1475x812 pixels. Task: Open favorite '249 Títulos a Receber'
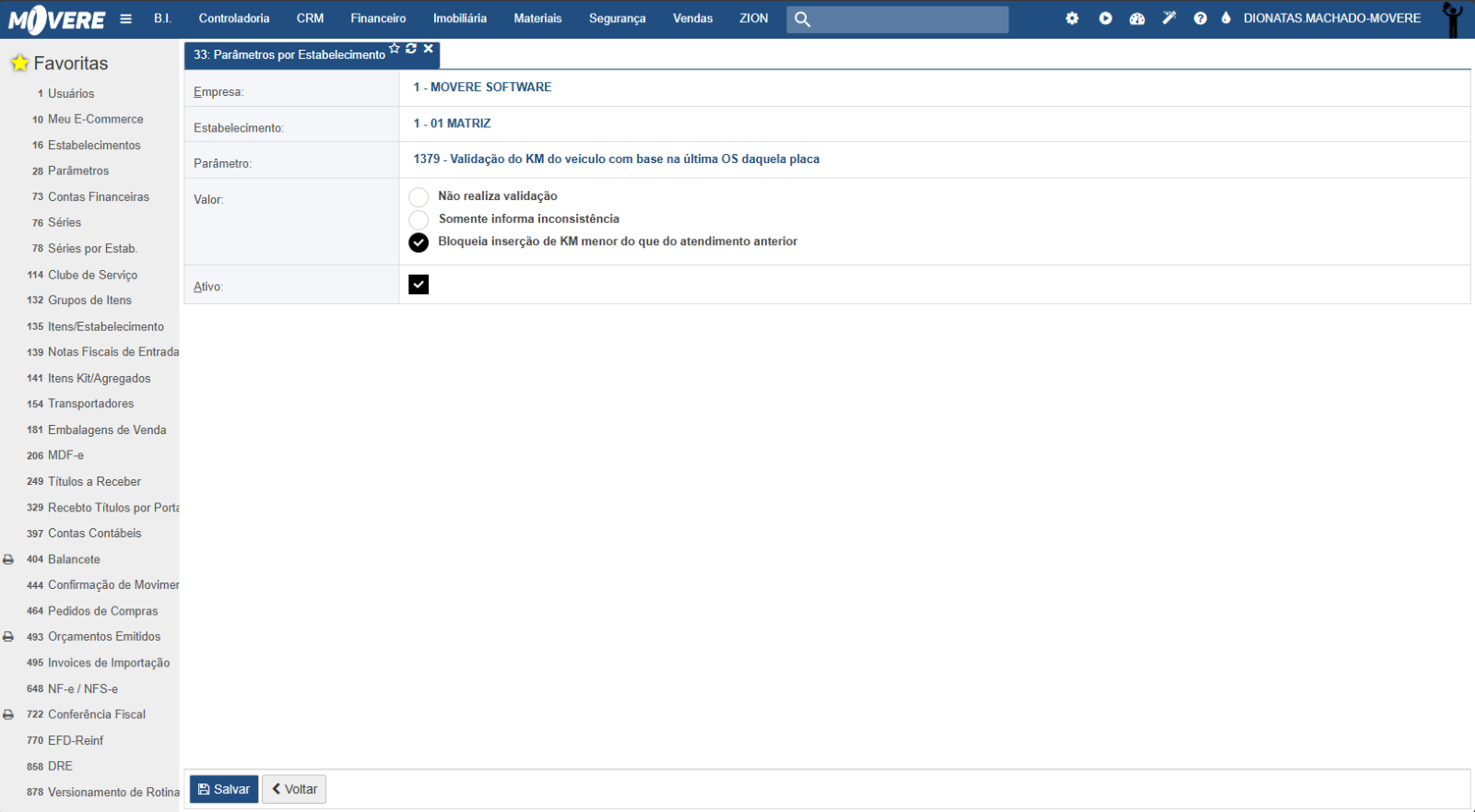pyautogui.click(x=84, y=481)
